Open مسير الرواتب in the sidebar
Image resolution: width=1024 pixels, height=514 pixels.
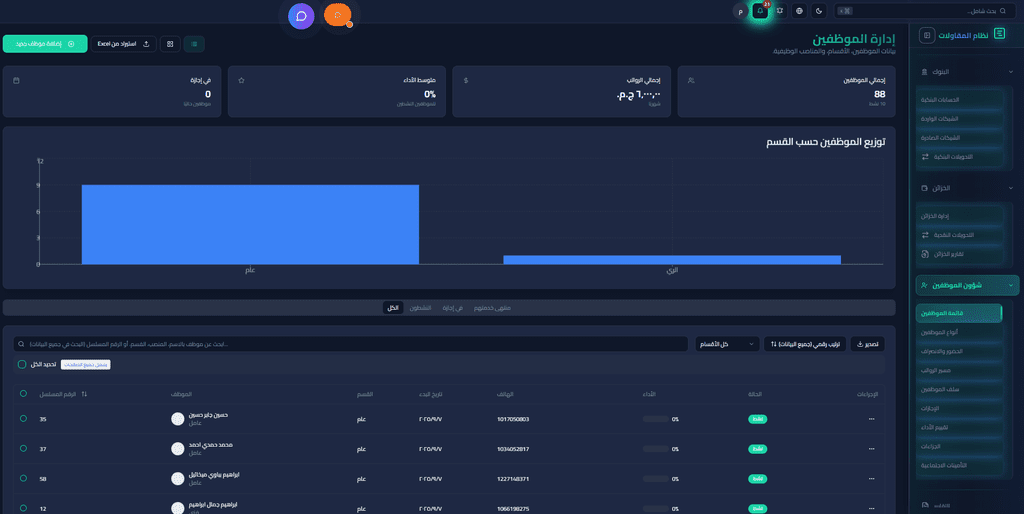click(959, 370)
